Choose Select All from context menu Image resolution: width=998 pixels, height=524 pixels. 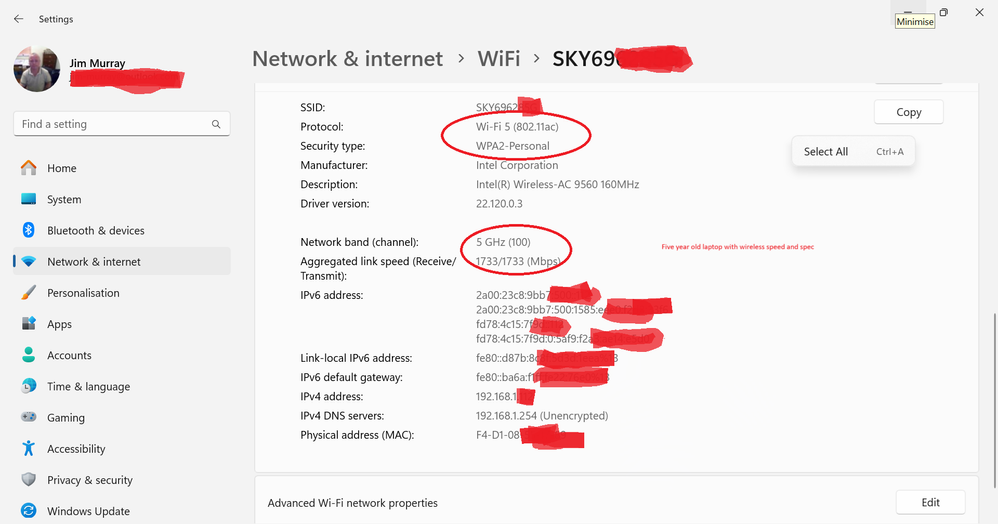coord(826,151)
